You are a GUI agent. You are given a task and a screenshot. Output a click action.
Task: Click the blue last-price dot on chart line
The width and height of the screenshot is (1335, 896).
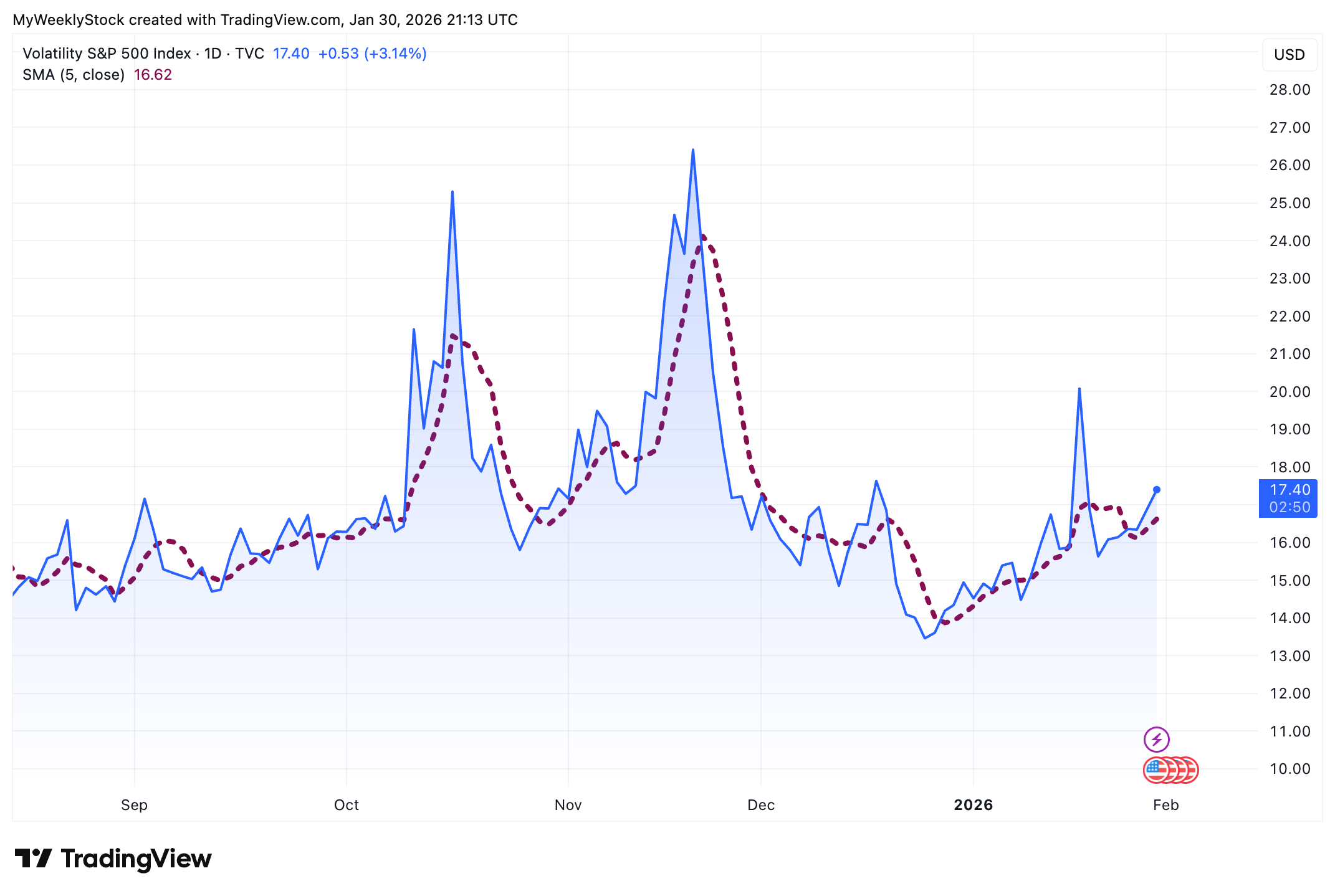[1157, 490]
